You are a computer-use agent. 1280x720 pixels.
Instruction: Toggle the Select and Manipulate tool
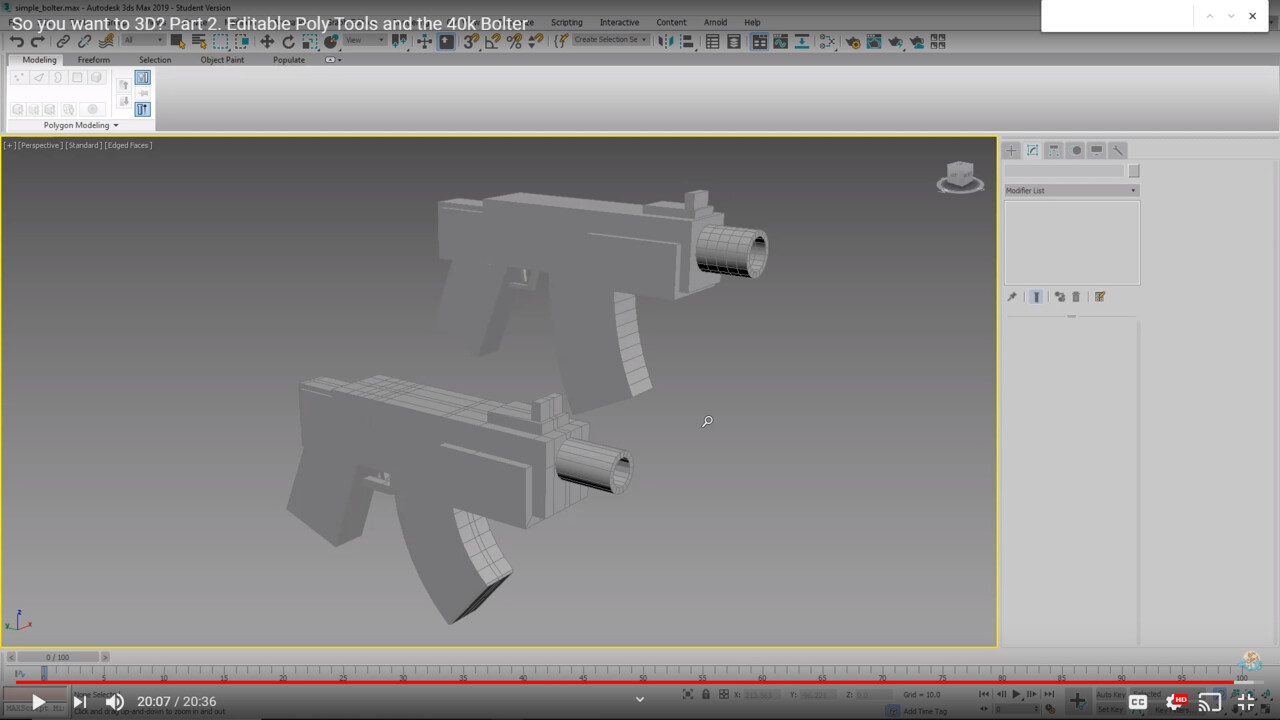click(x=424, y=41)
